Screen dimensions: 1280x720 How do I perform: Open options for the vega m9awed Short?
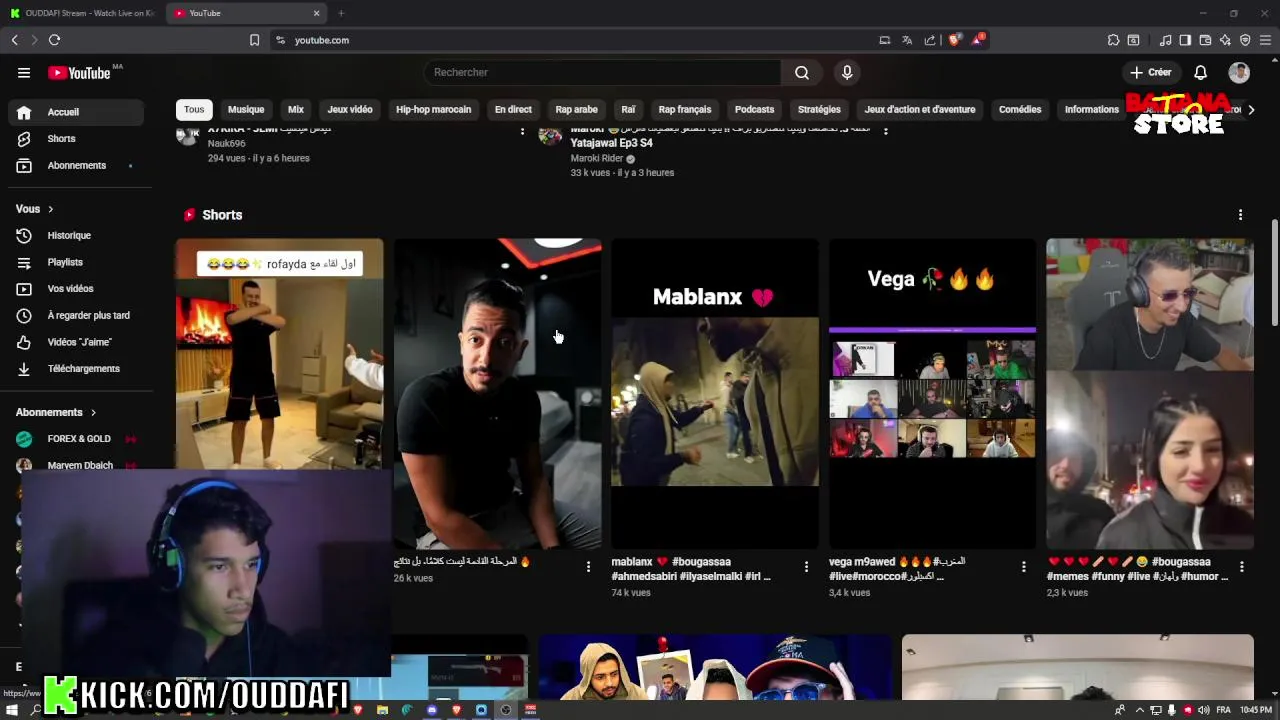pyautogui.click(x=1023, y=567)
